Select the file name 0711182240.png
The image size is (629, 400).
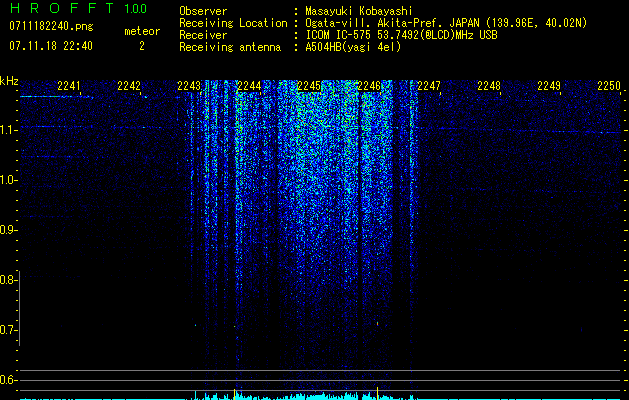pos(51,27)
